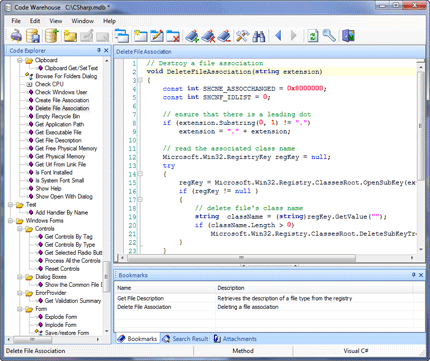Click the connect database toolbar icon
Screen dimensions: 430x361
click(16, 36)
